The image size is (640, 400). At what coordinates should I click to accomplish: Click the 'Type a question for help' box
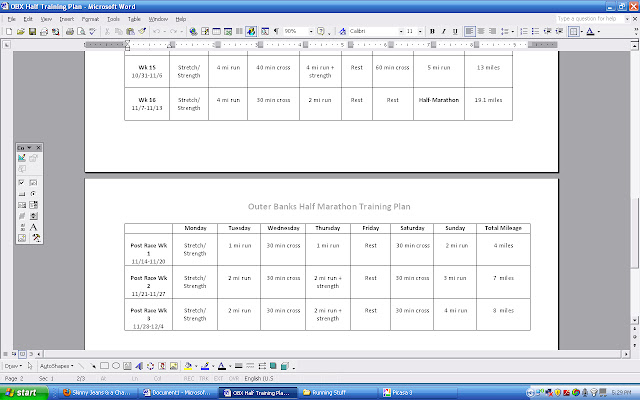tap(590, 19)
